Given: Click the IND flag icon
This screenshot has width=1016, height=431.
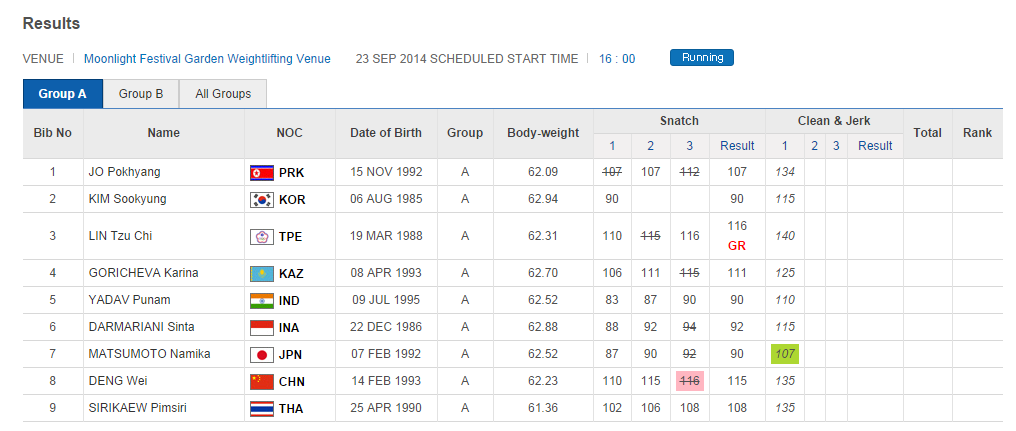Looking at the screenshot, I should [x=261, y=301].
